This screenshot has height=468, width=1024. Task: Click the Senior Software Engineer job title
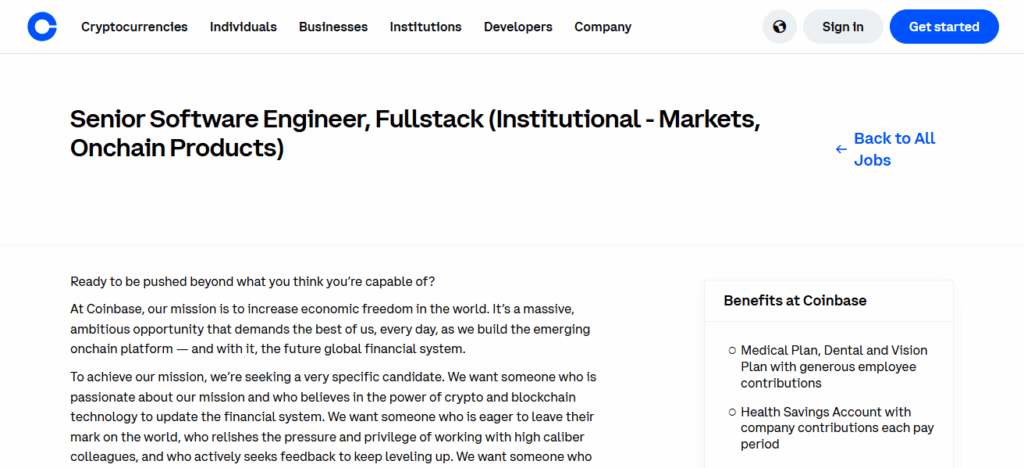[415, 134]
